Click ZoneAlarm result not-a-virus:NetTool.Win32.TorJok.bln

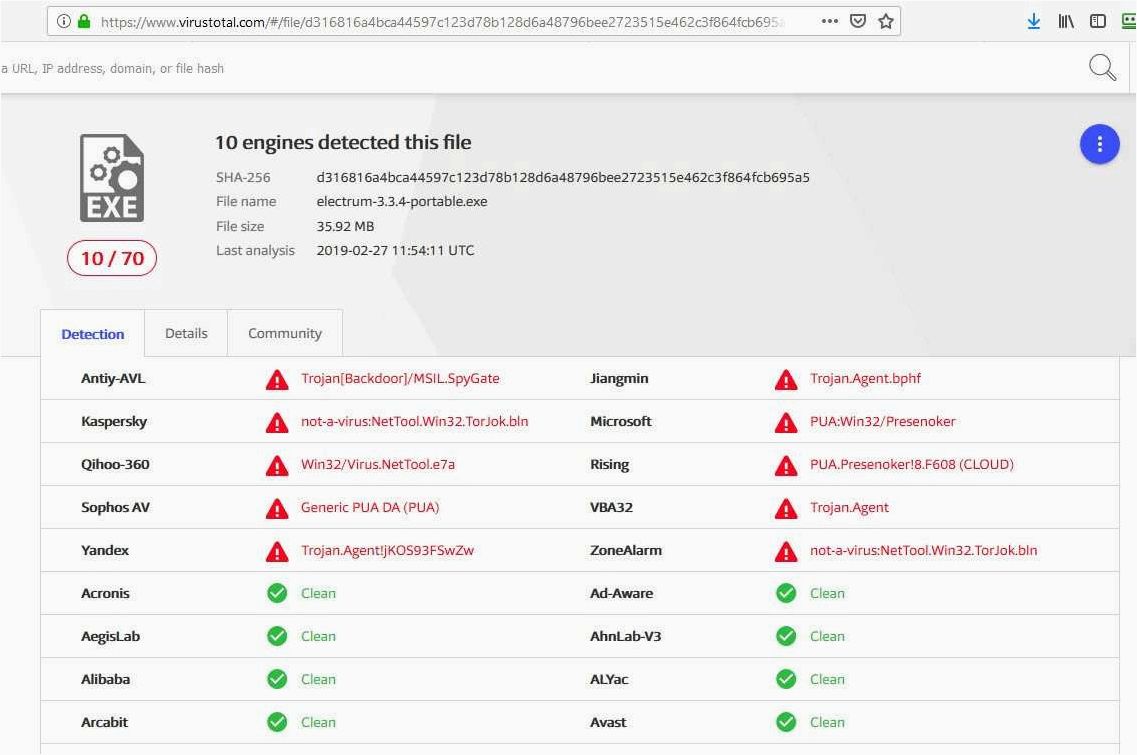tap(924, 550)
